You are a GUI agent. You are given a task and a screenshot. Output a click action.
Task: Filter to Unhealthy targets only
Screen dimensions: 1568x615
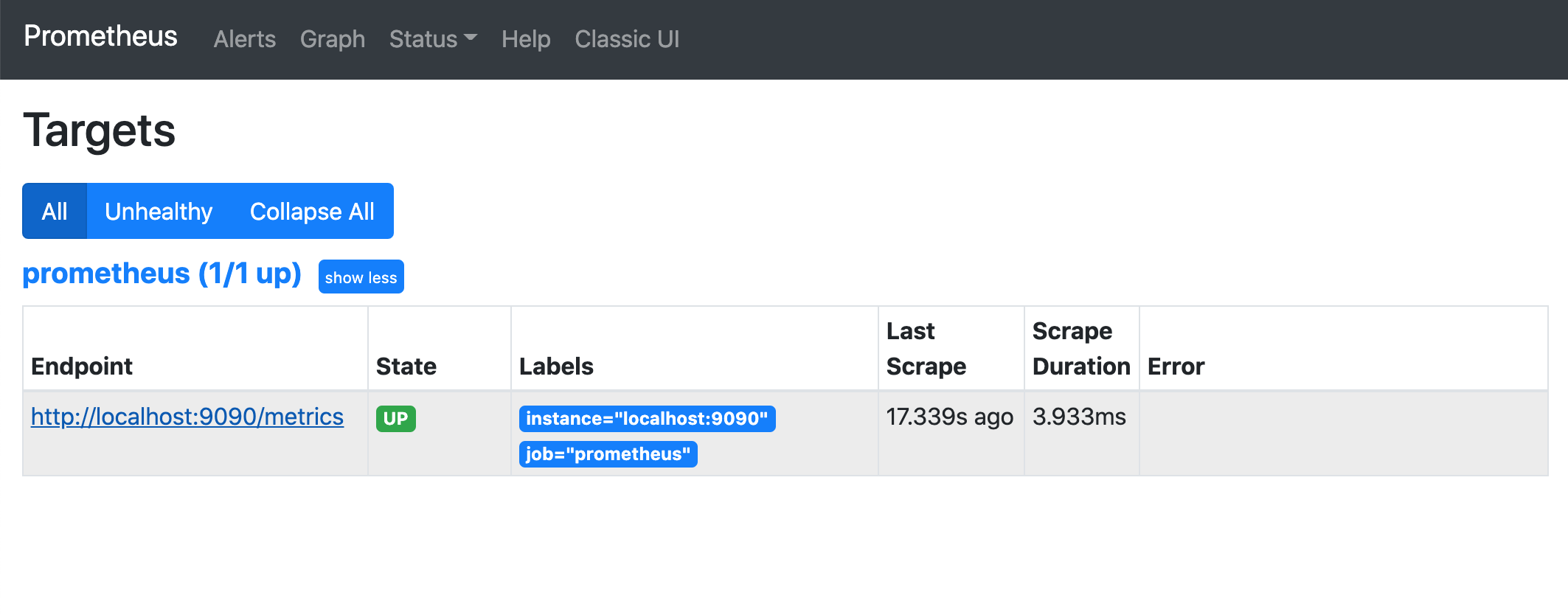[x=159, y=212]
